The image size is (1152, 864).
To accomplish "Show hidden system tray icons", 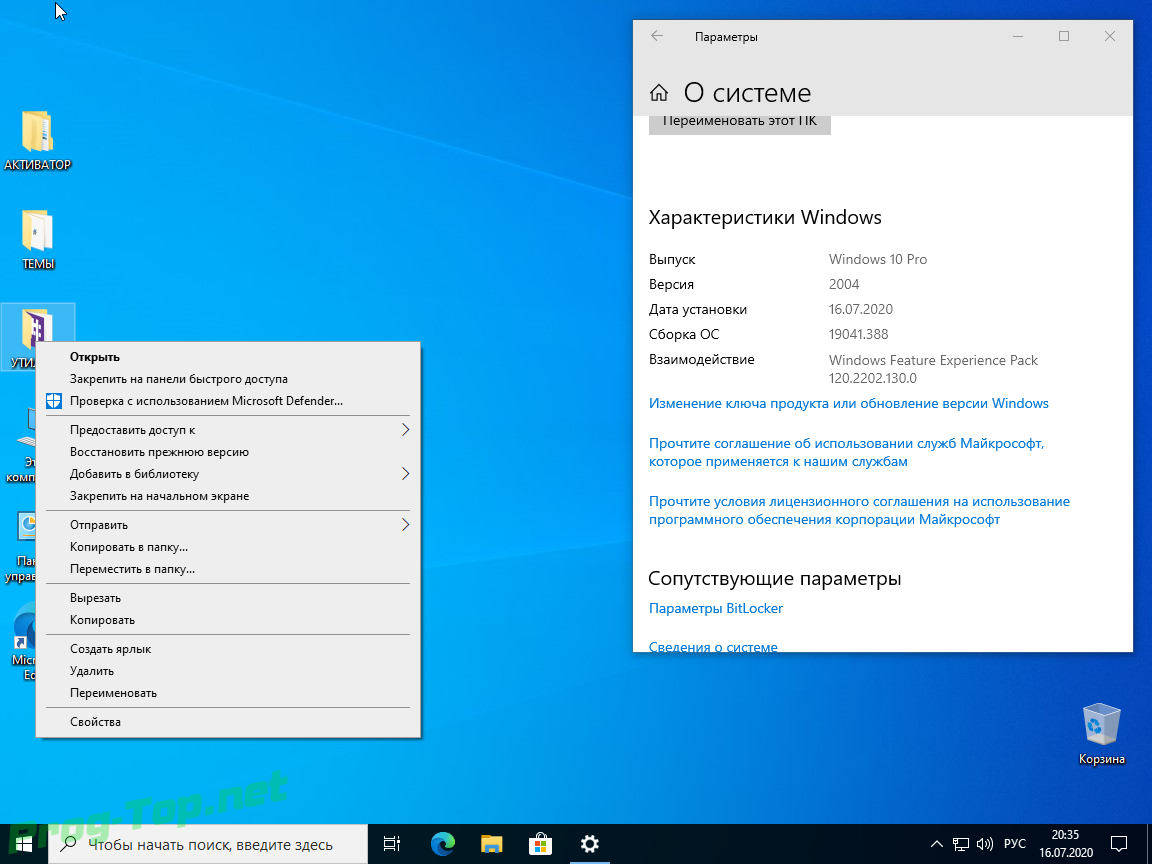I will [936, 844].
